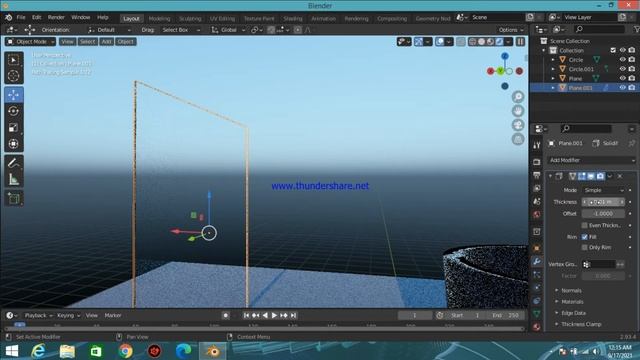Activate the Transform tool

pyautogui.click(x=13, y=144)
